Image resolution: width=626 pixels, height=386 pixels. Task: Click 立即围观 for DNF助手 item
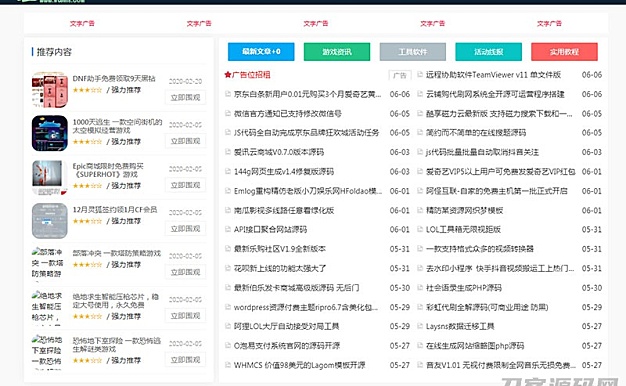pyautogui.click(x=186, y=97)
